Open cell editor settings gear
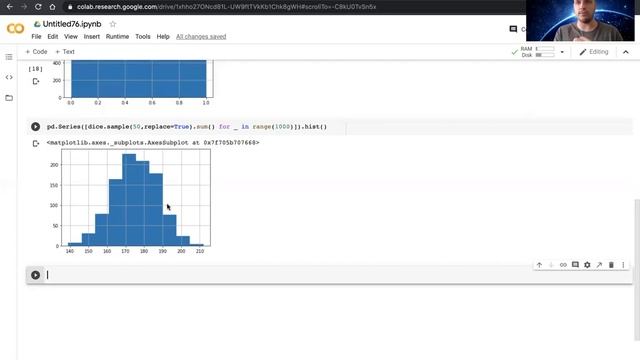 (587, 265)
